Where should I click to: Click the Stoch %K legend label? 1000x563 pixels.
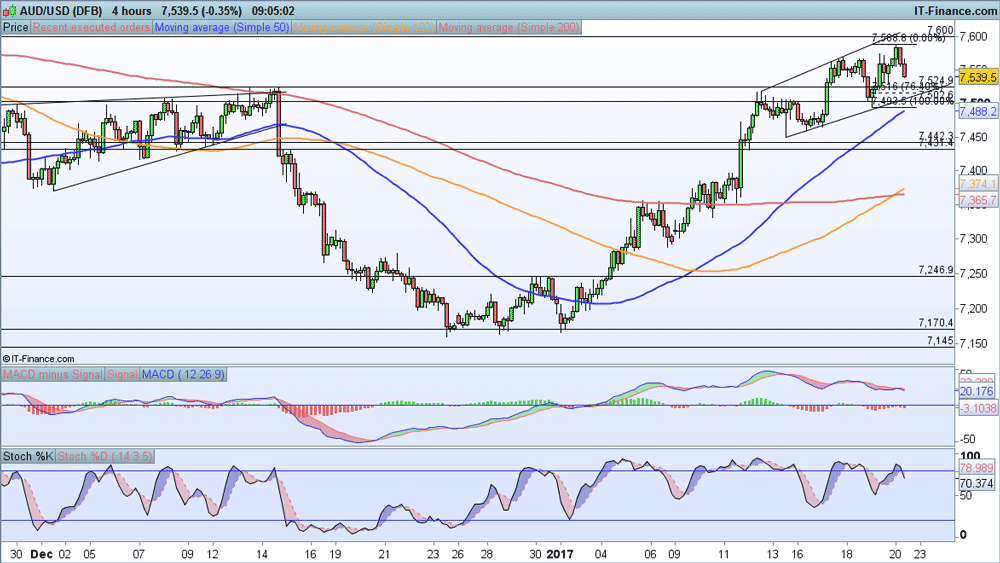[28, 456]
